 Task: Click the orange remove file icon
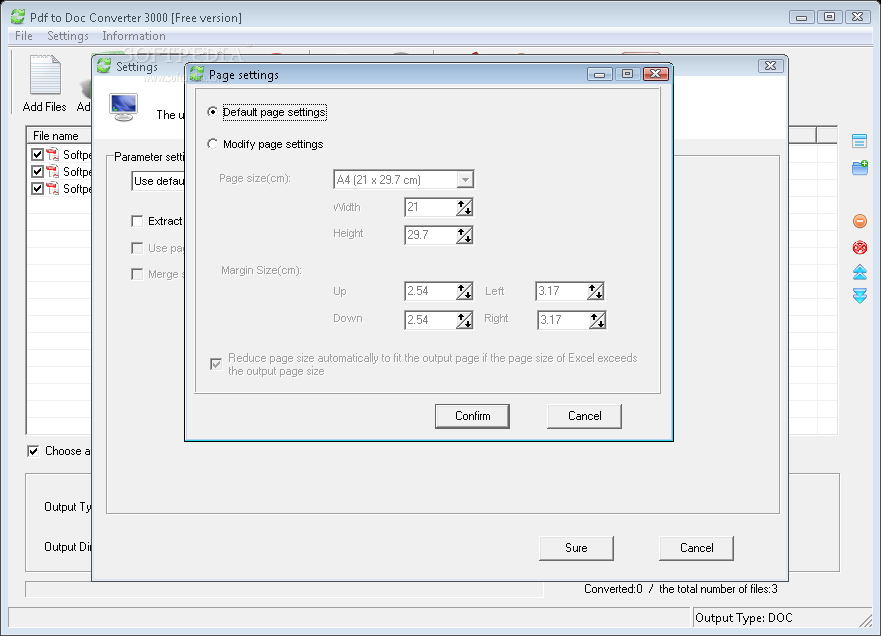coord(860,221)
